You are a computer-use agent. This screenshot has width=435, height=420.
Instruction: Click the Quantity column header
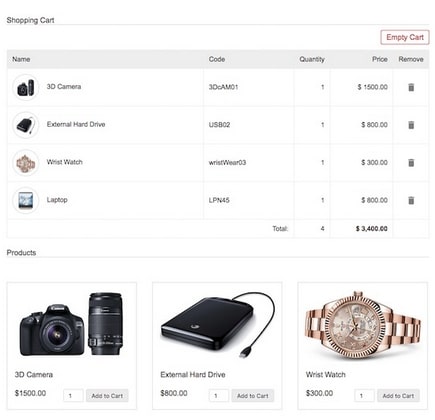click(x=312, y=59)
